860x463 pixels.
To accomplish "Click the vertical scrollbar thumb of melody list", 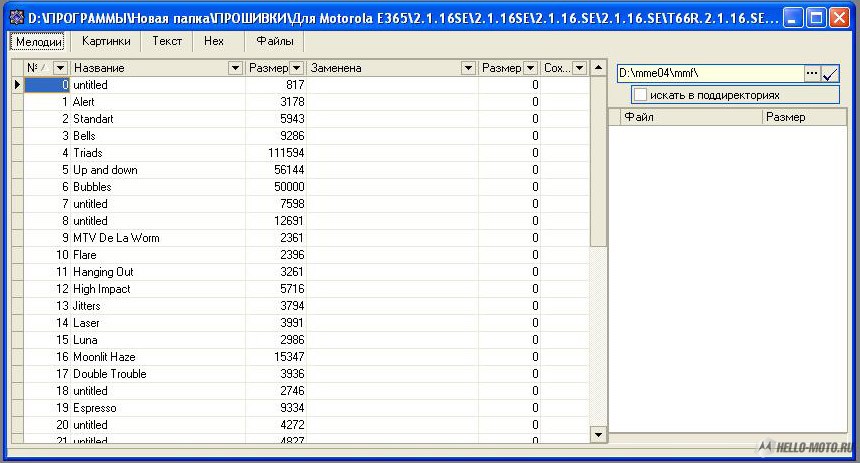I will pyautogui.click(x=598, y=161).
